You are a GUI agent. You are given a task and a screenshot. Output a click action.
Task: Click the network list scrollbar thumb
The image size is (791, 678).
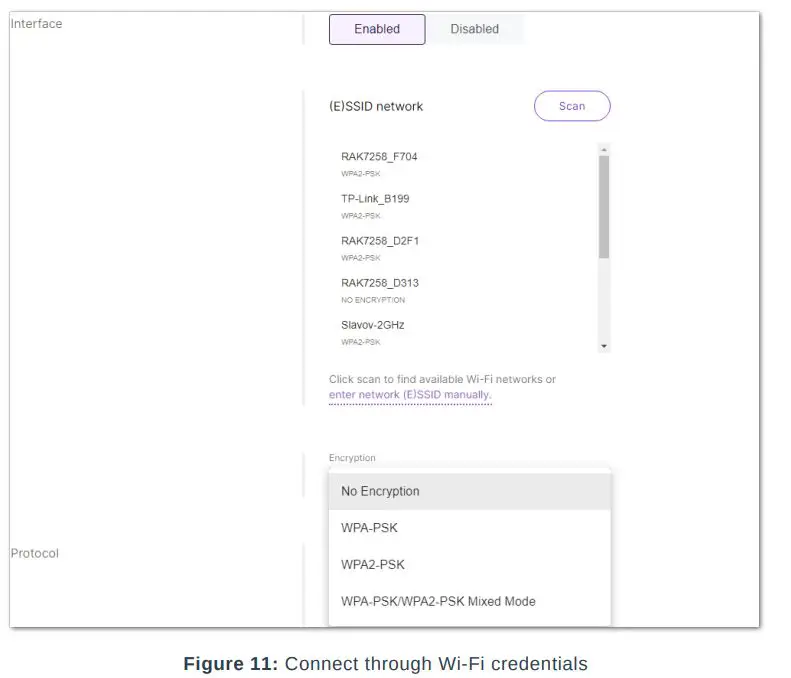(604, 205)
